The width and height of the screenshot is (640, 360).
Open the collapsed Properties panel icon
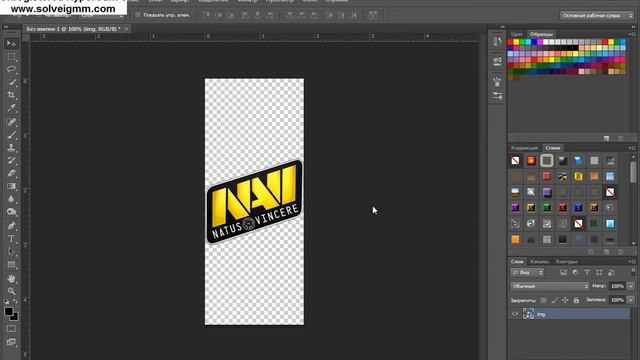[x=497, y=61]
